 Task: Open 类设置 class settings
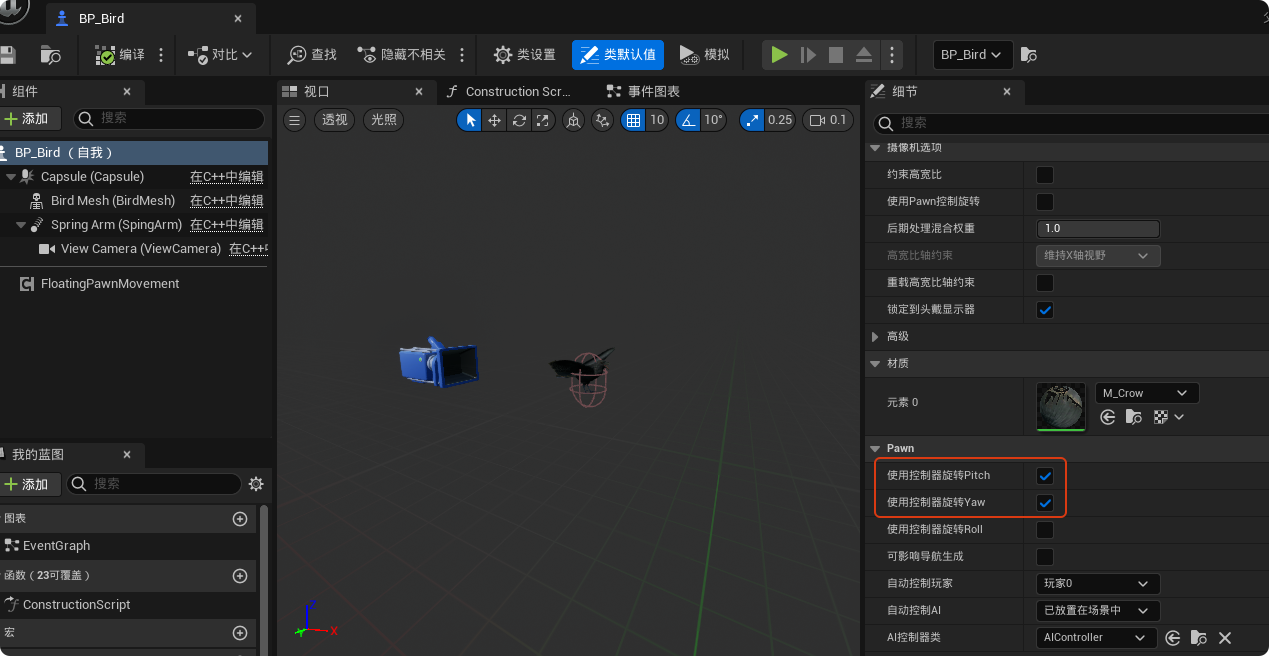525,55
